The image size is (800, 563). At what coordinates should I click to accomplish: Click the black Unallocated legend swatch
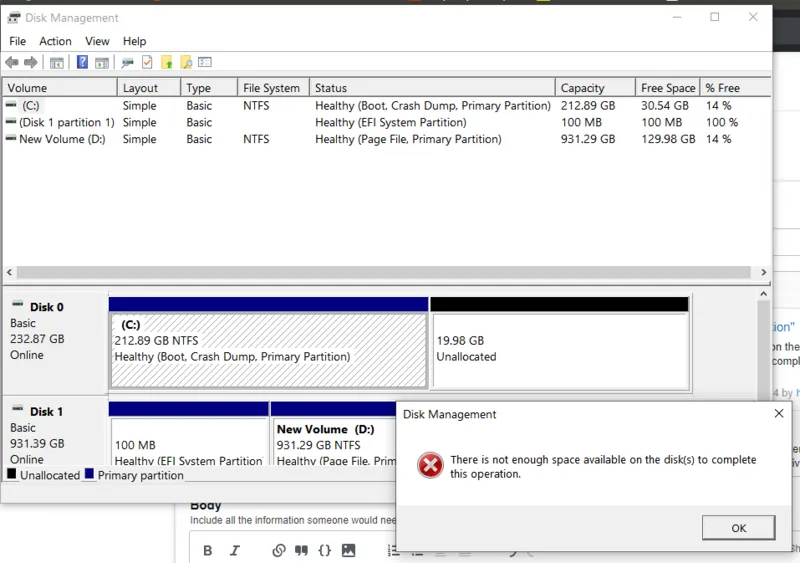pos(12,474)
